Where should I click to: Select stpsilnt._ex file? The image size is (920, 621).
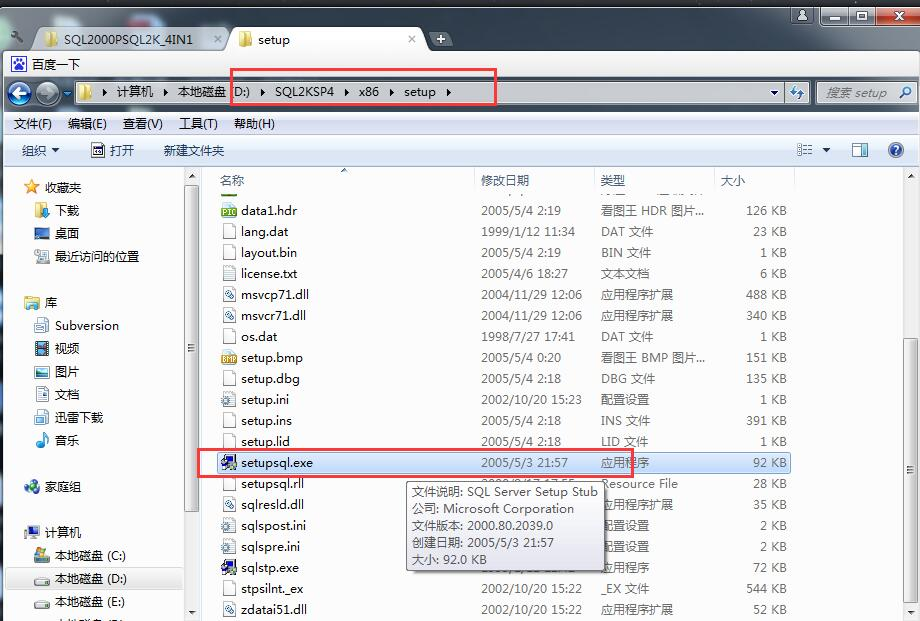272,589
